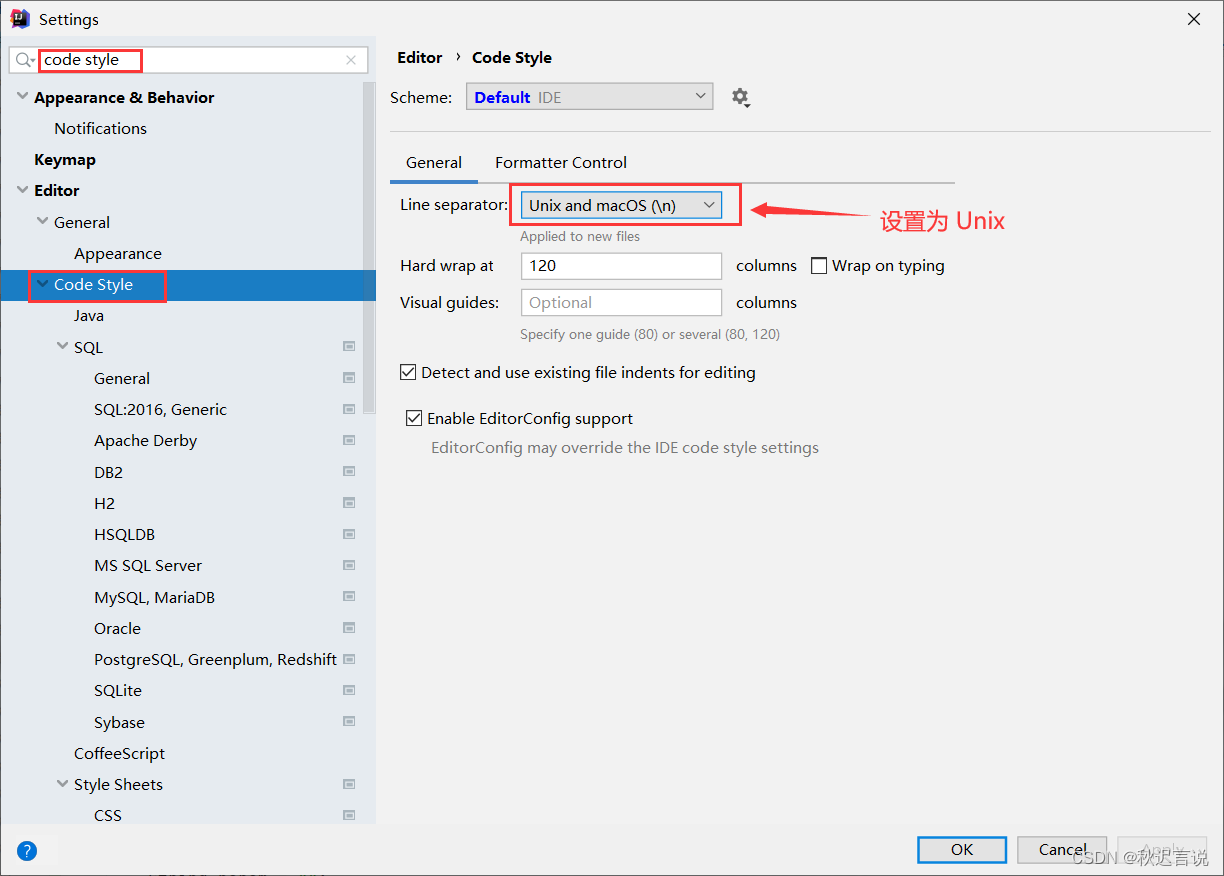Click the help question mark icon
1224x876 pixels.
[26, 850]
